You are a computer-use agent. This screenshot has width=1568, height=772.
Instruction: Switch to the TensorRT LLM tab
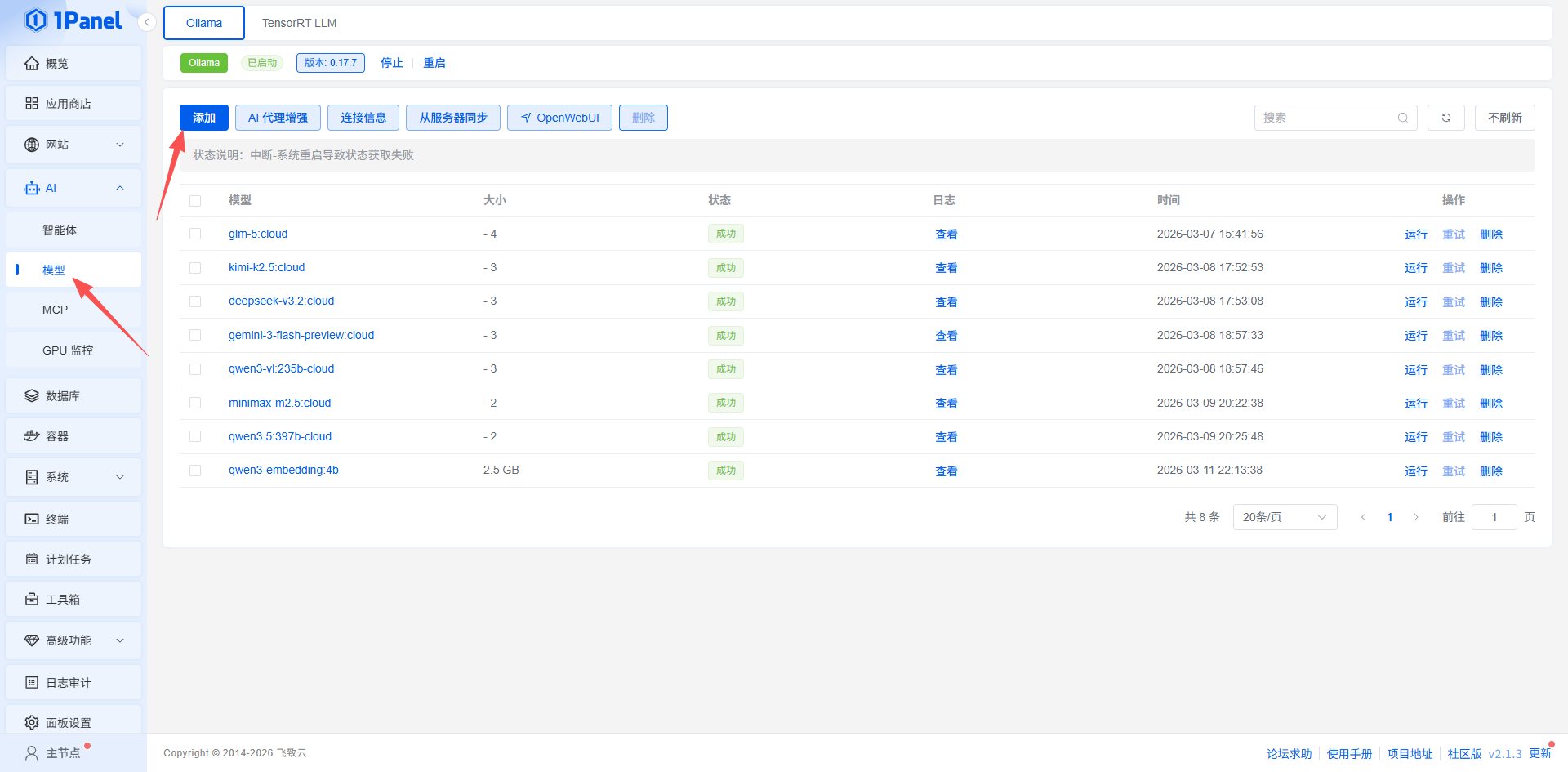(299, 23)
